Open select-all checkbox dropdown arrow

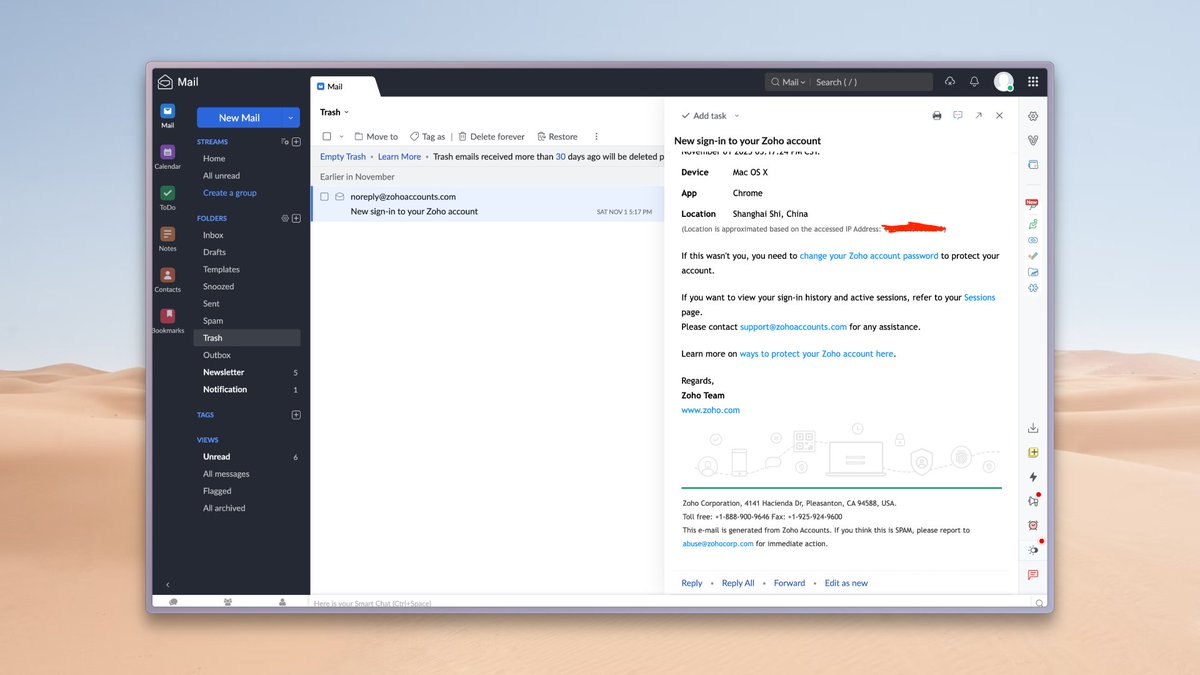coord(341,137)
